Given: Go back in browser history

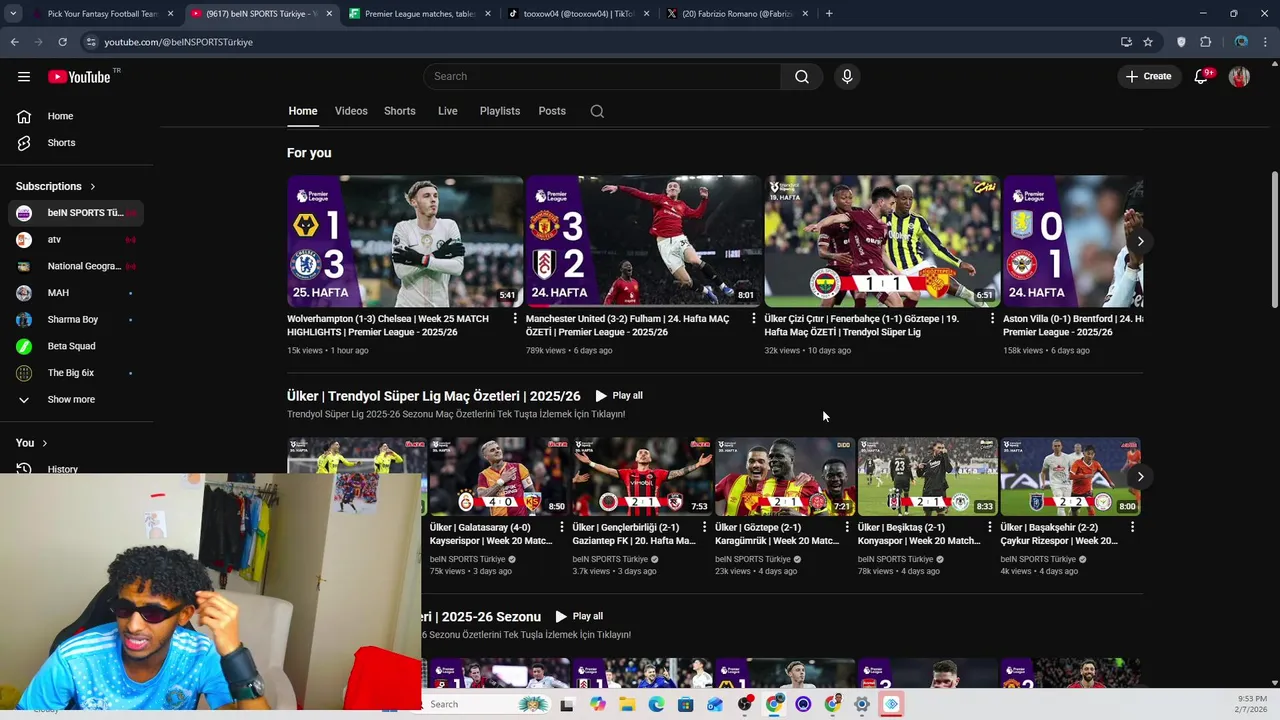Looking at the screenshot, I should [14, 42].
